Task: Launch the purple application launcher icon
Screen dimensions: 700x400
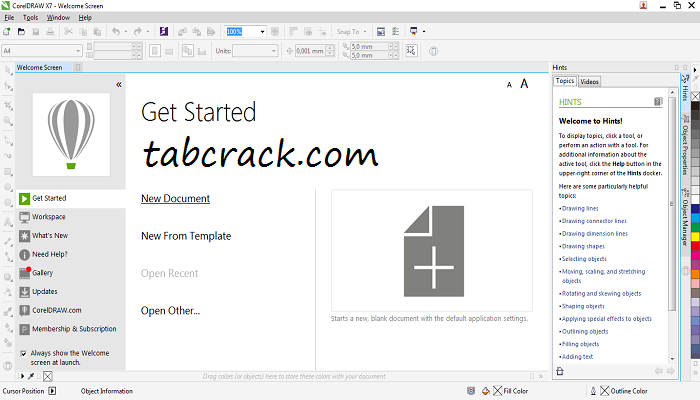Action: (x=164, y=31)
